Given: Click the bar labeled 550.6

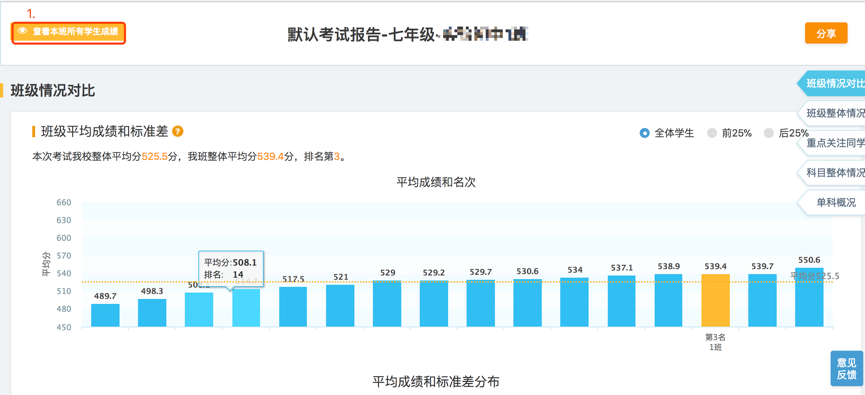Looking at the screenshot, I should pyautogui.click(x=809, y=297).
